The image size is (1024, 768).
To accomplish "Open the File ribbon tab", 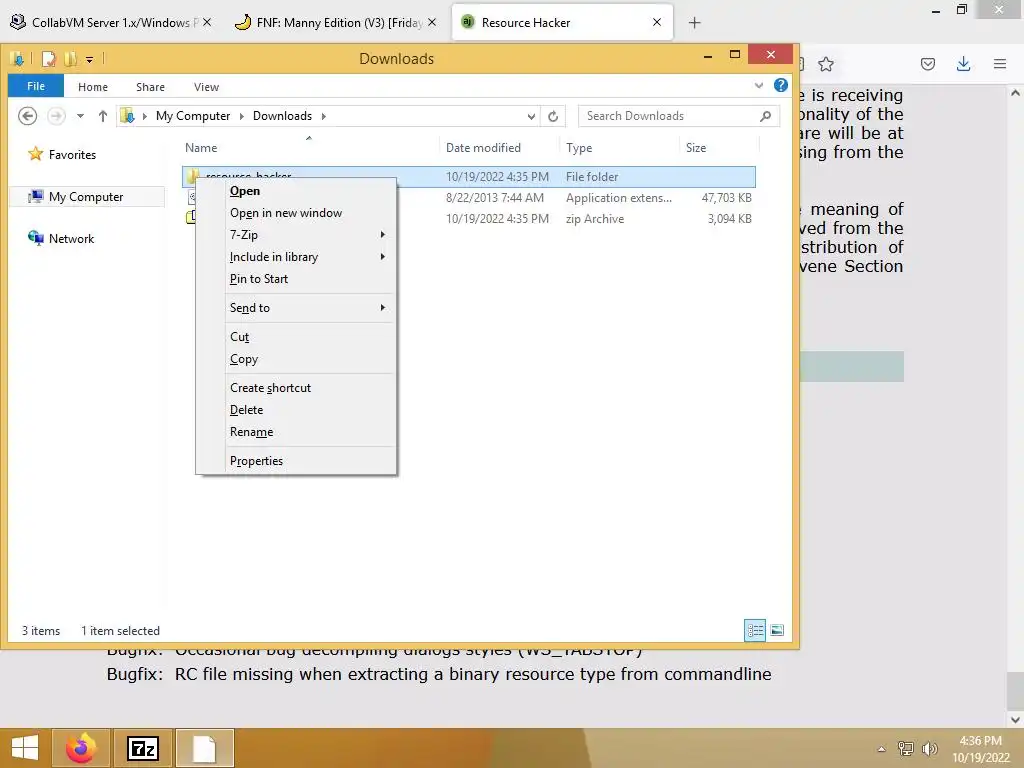I will pos(36,86).
